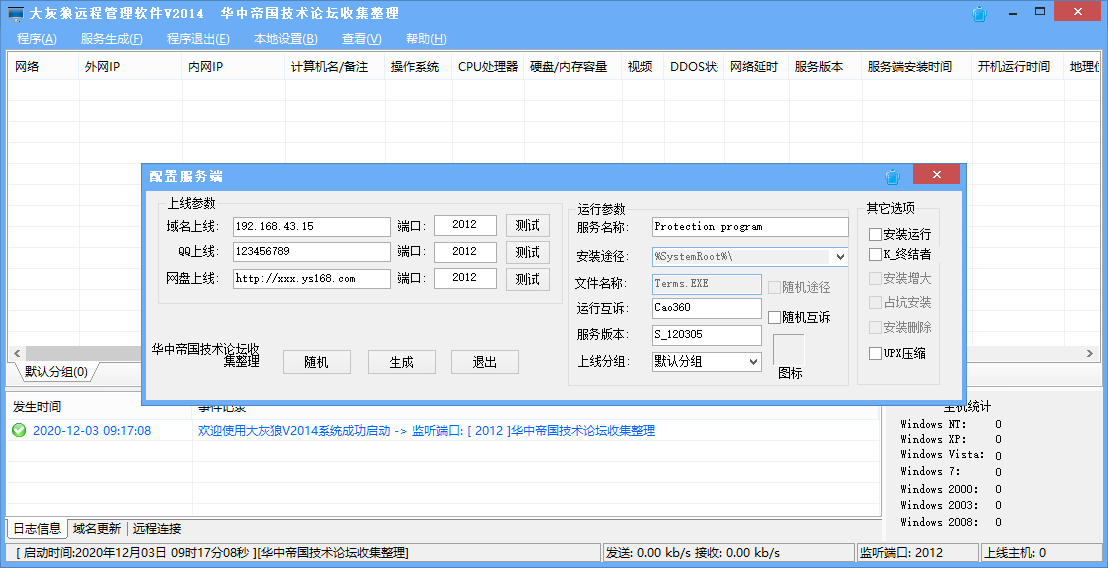The height and width of the screenshot is (568, 1108).
Task: Click the monitor app icon in title bar
Action: coord(16,13)
